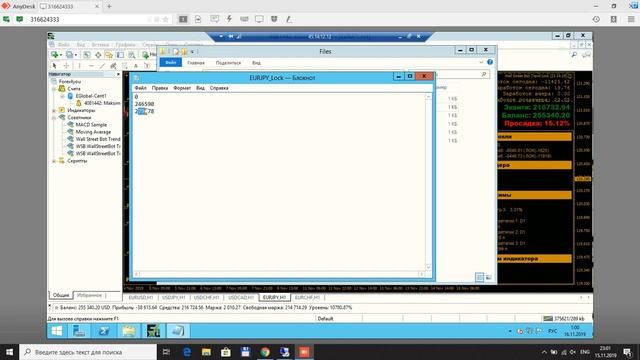Viewport: 640px width, 360px height.
Task: Toggle MetaTrader Market Watch toolbar icon
Action: (x=87, y=54)
